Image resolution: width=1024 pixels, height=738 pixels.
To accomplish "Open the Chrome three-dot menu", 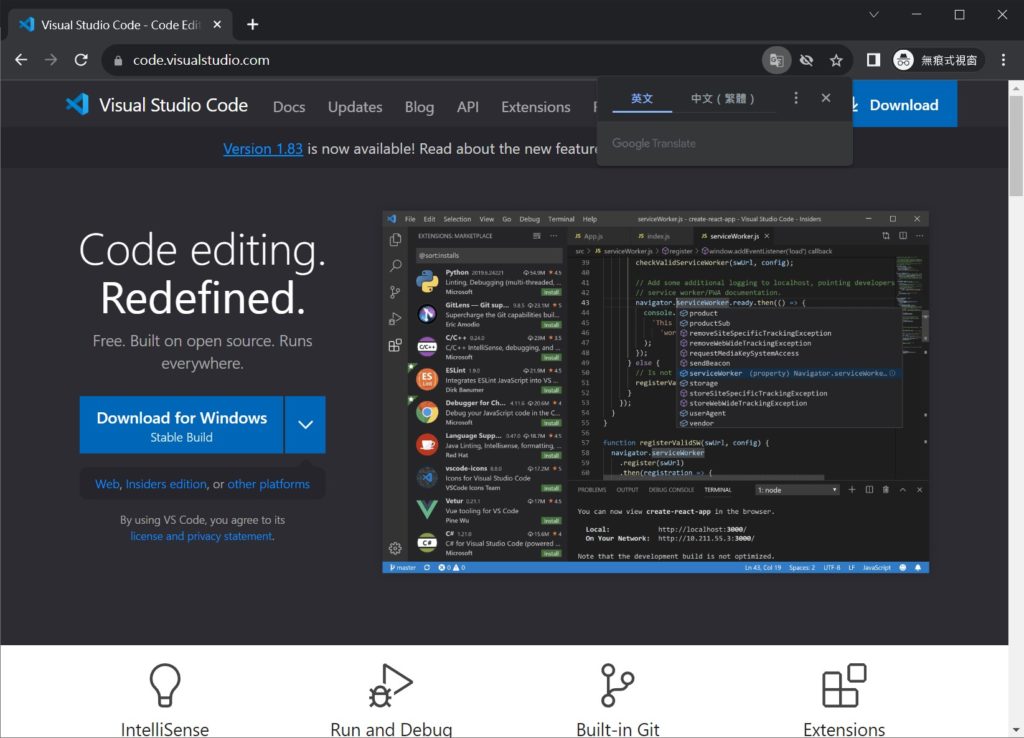I will tap(1003, 60).
